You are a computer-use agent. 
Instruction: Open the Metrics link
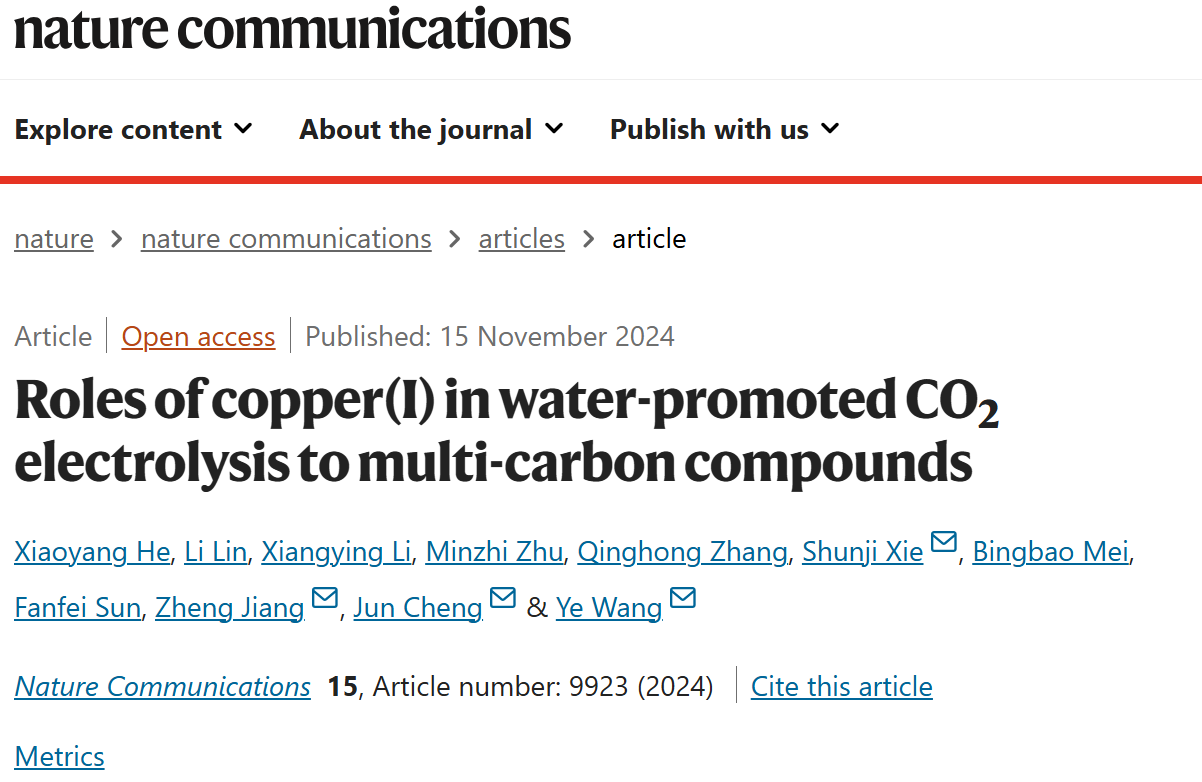tap(60, 757)
